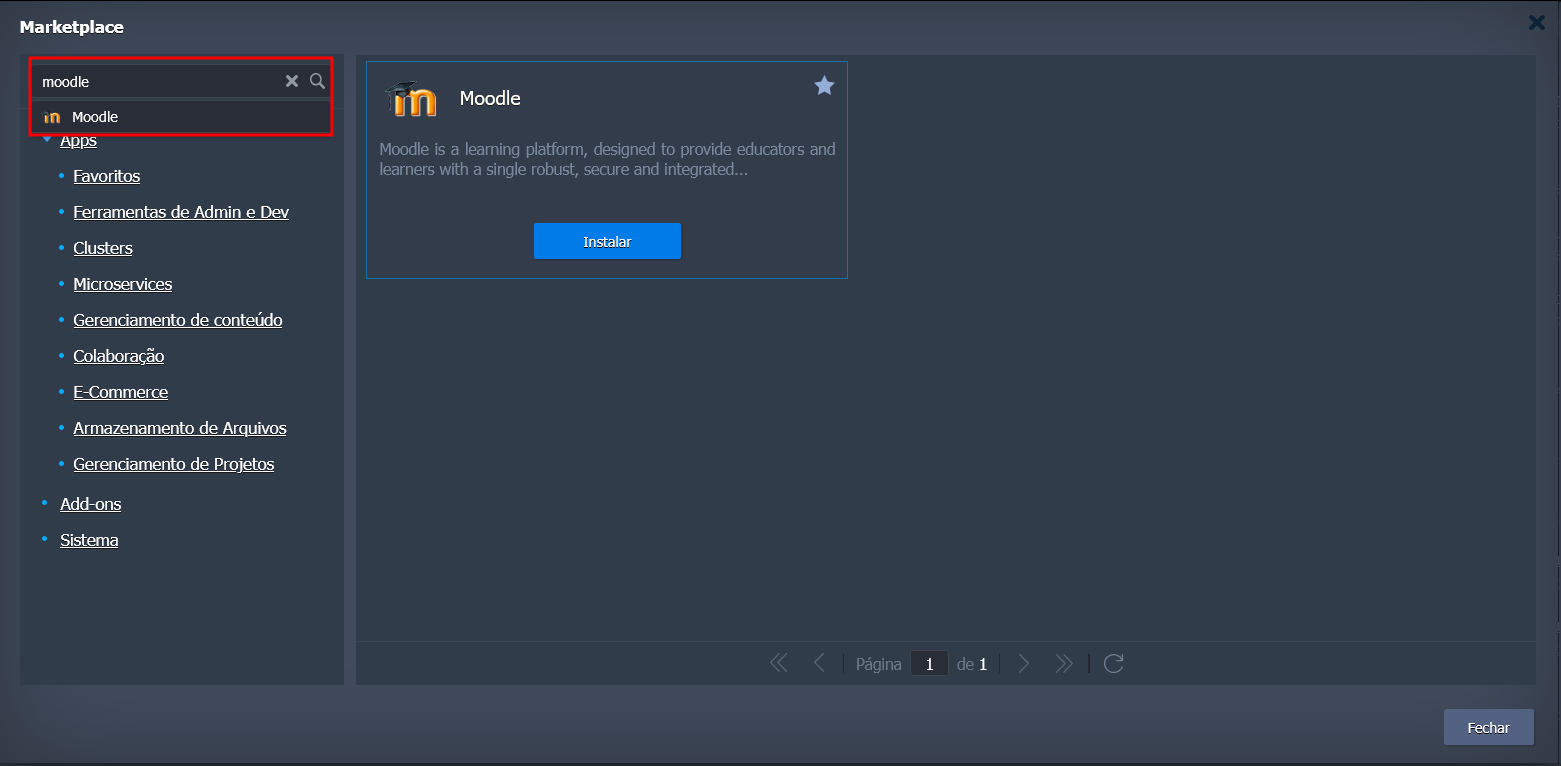Refresh the marketplace results list
Viewport: 1561px width, 766px height.
point(1113,663)
